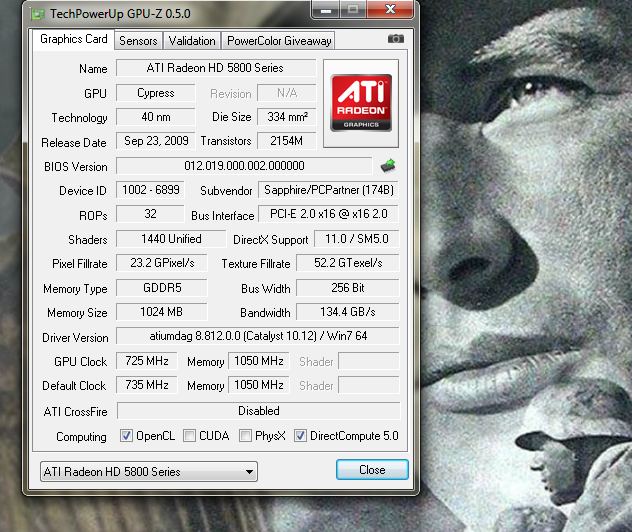Click the Computing label
The height and width of the screenshot is (532, 632).
pyautogui.click(x=81, y=436)
